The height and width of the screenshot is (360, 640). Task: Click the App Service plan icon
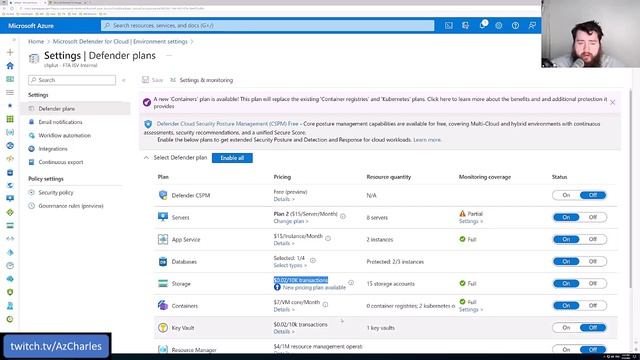pyautogui.click(x=163, y=239)
